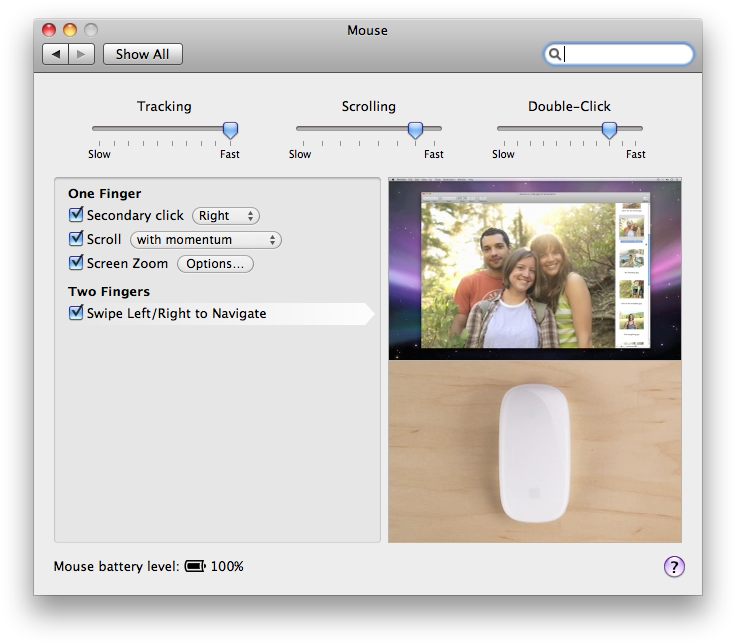
Task: Click the forward navigation arrow
Action: (x=82, y=54)
